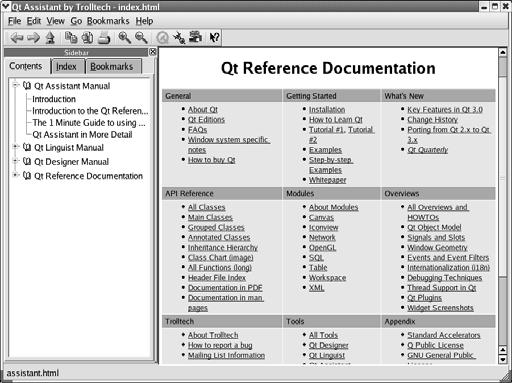The image size is (512, 383).
Task: Select Qt Assistant in More Detail item
Action: 82,135
